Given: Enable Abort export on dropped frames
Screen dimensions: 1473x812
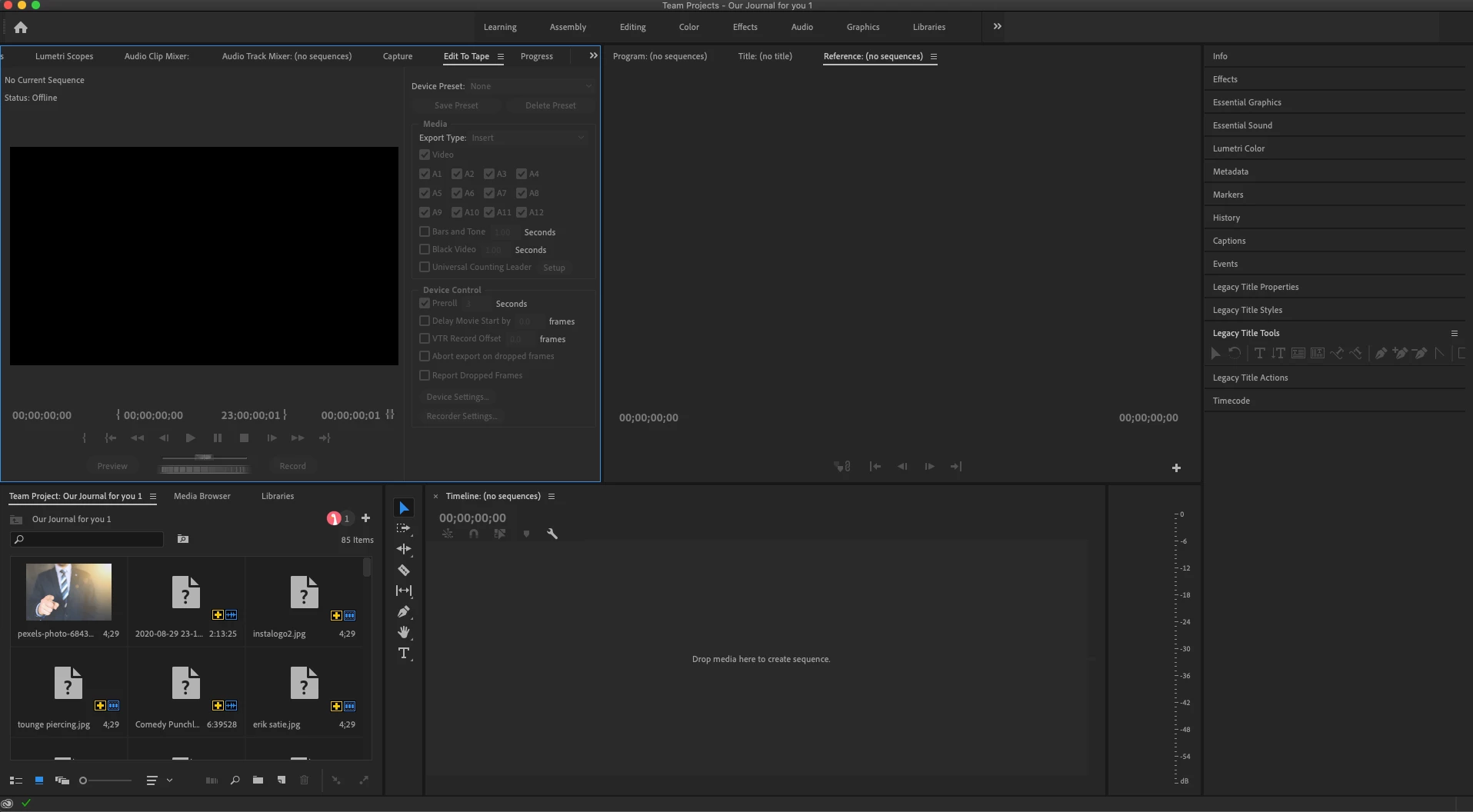Looking at the screenshot, I should click(x=425, y=356).
